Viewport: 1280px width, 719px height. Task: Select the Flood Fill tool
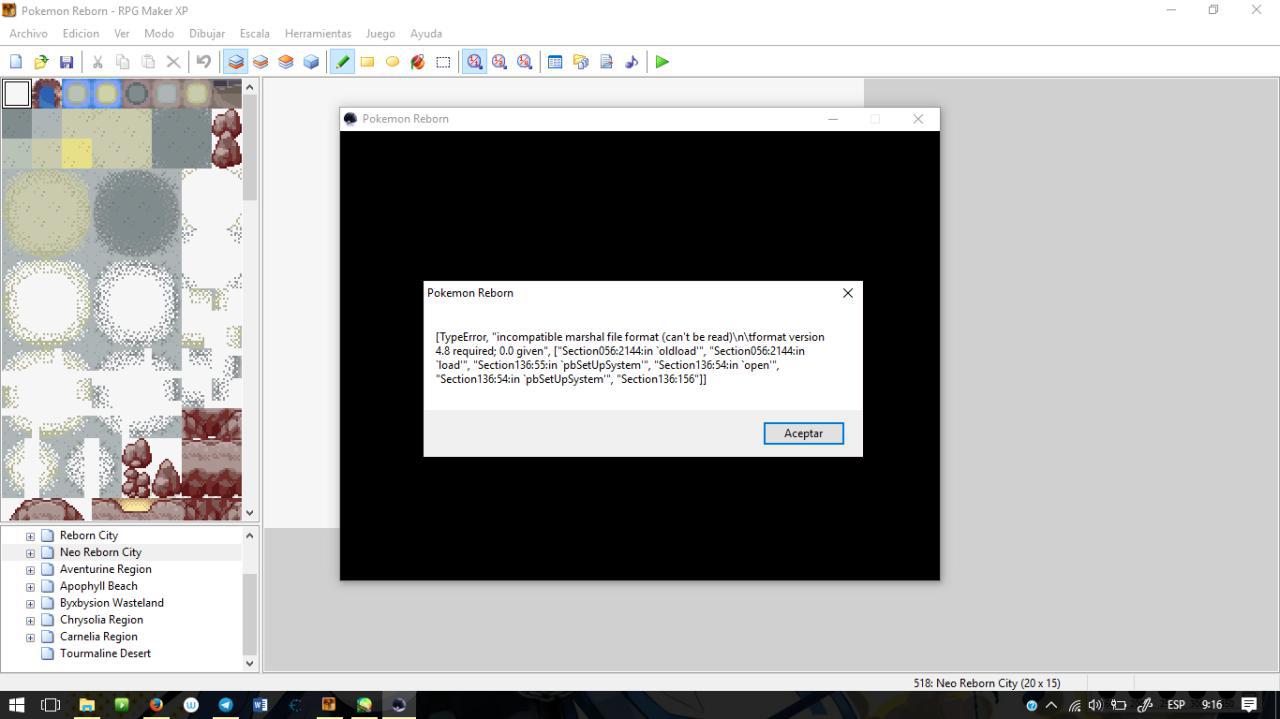click(x=418, y=62)
